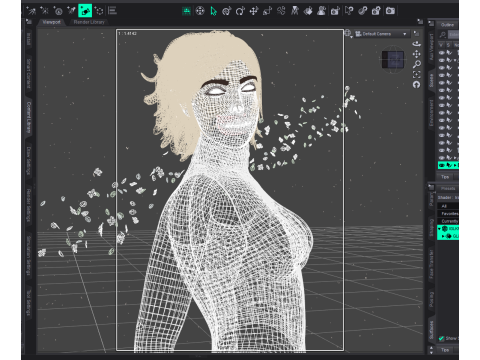Click the create null dashed circle icon
Screen dimensions: 480x360
[99, 11]
